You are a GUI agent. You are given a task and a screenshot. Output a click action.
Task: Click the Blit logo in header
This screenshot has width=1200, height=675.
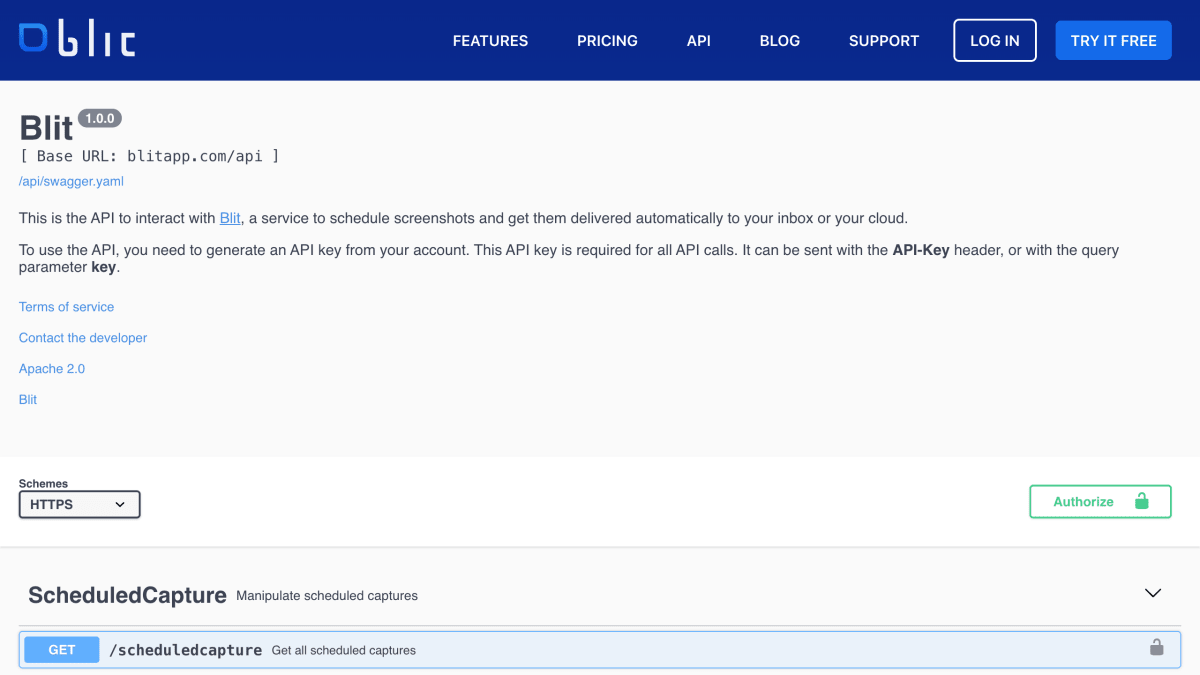pos(77,40)
